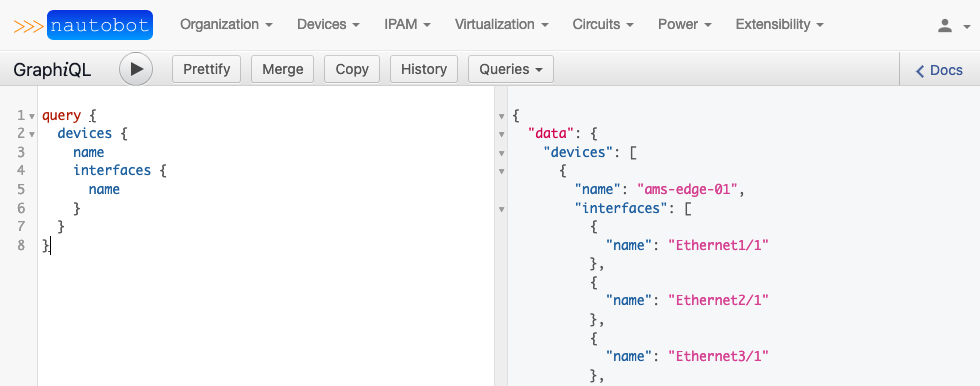Open the user profile icon menu
The height and width of the screenshot is (386, 980).
coord(951,25)
